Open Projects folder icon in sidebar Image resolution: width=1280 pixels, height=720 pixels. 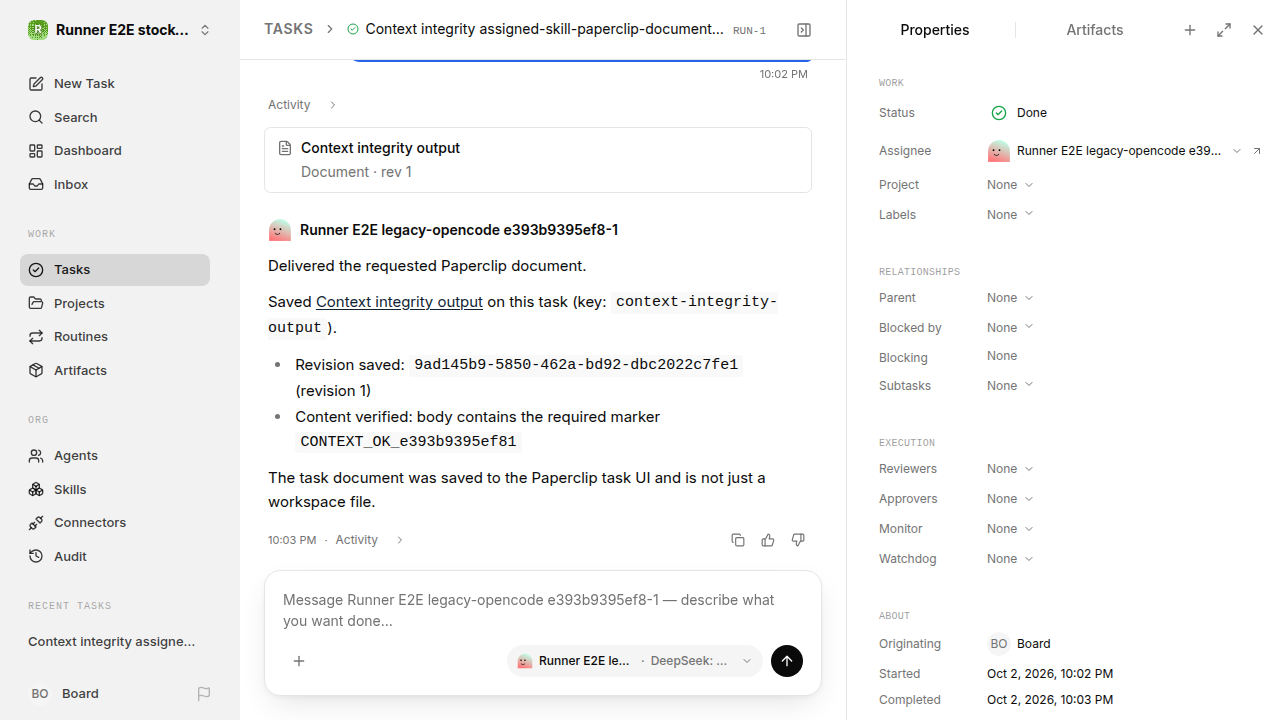36,303
